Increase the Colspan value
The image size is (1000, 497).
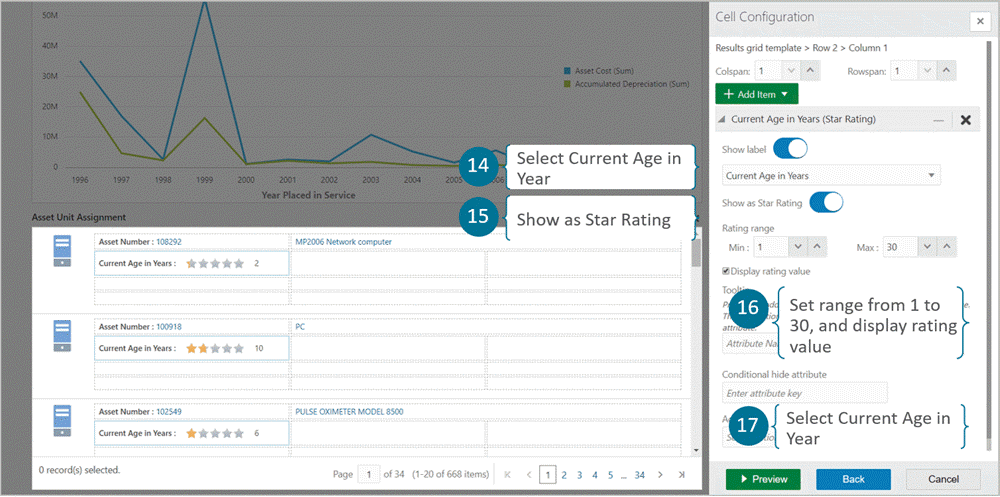pyautogui.click(x=810, y=71)
